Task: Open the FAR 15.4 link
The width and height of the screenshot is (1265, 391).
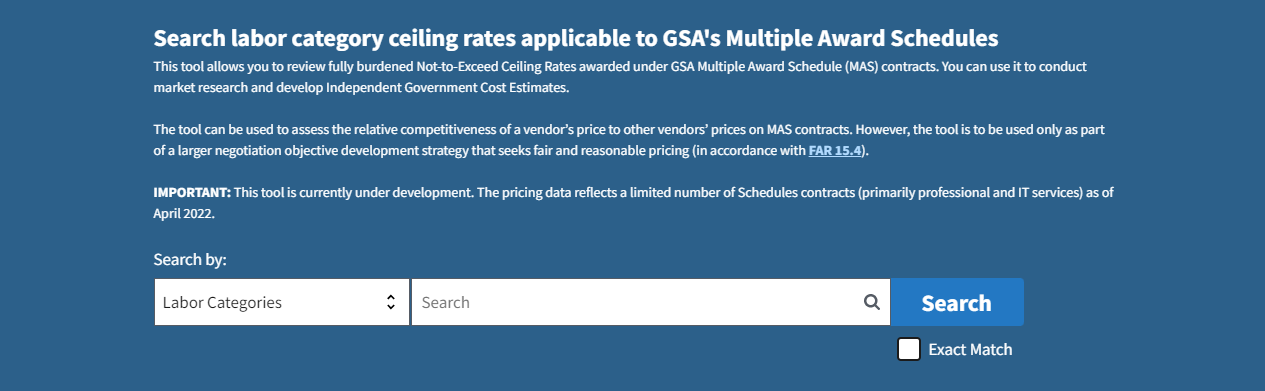Action: click(x=836, y=151)
